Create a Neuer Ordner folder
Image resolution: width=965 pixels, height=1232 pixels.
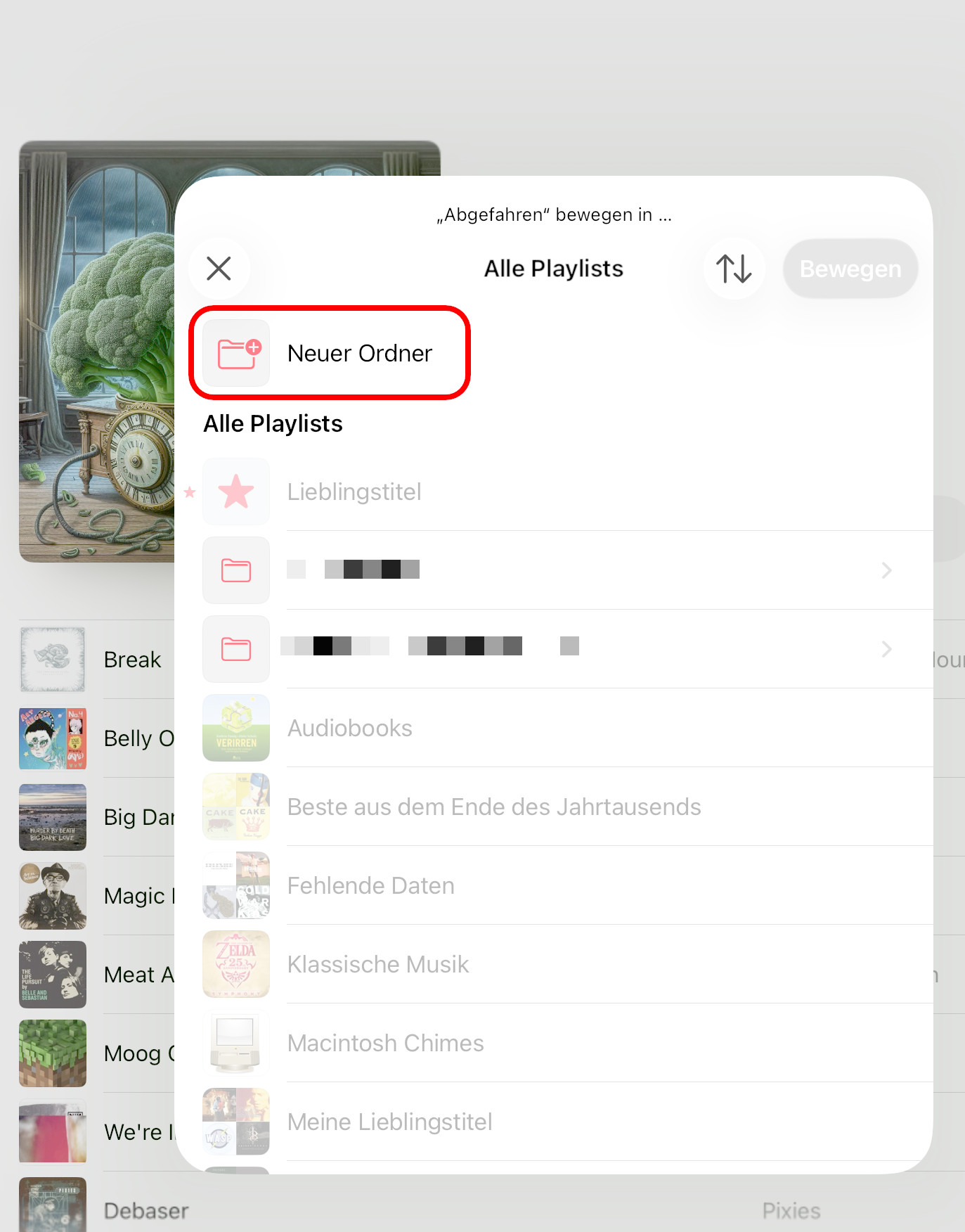[329, 353]
